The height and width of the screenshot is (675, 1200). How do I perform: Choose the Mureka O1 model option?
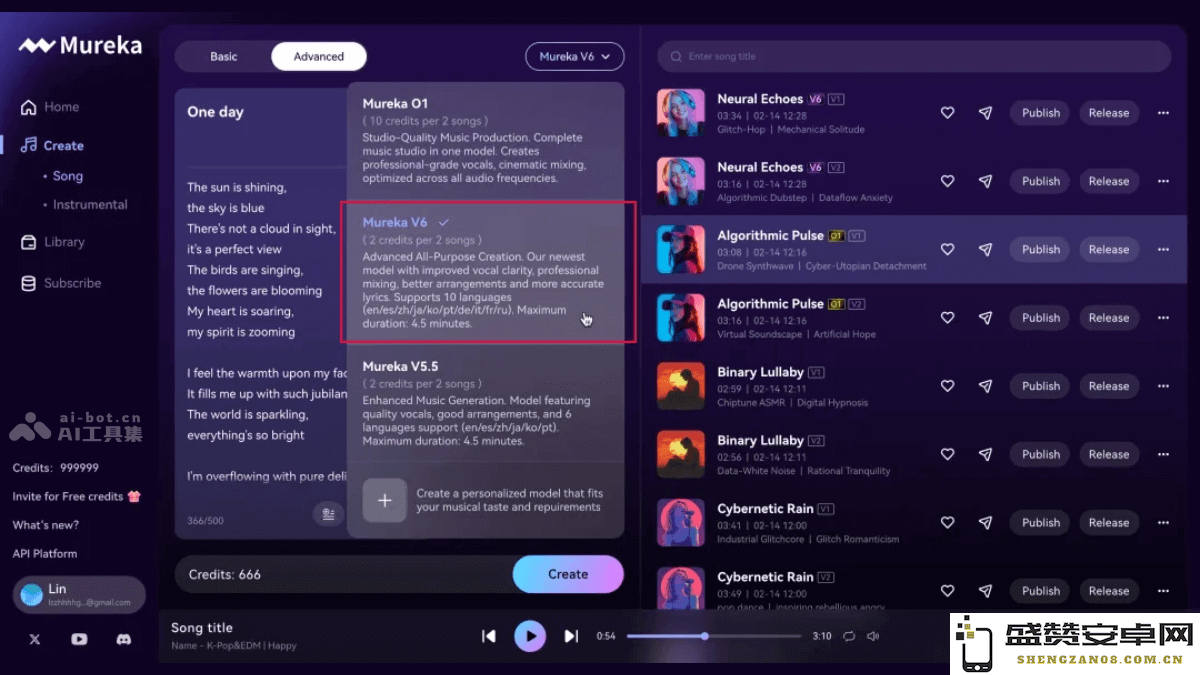(x=486, y=141)
